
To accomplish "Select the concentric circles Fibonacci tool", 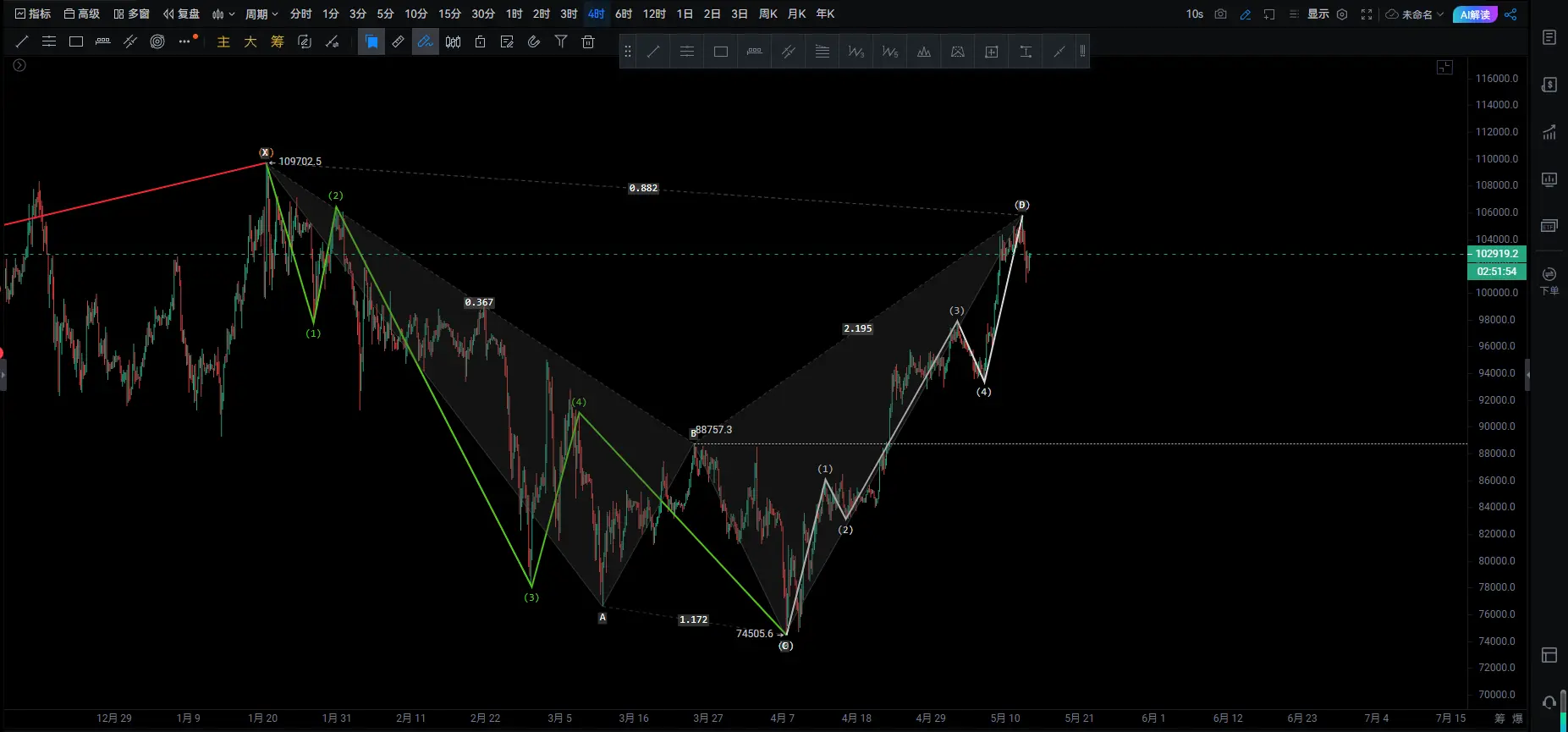I will coord(157,41).
